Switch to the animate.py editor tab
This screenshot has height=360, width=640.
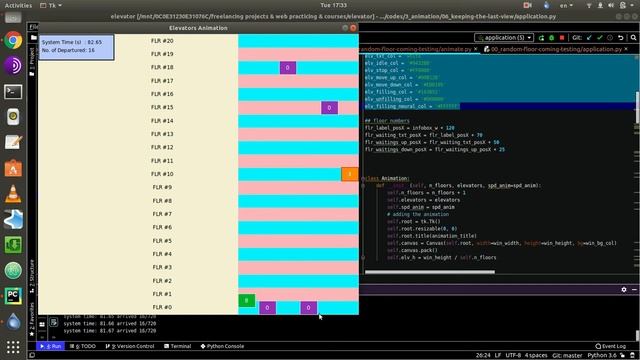click(416, 49)
